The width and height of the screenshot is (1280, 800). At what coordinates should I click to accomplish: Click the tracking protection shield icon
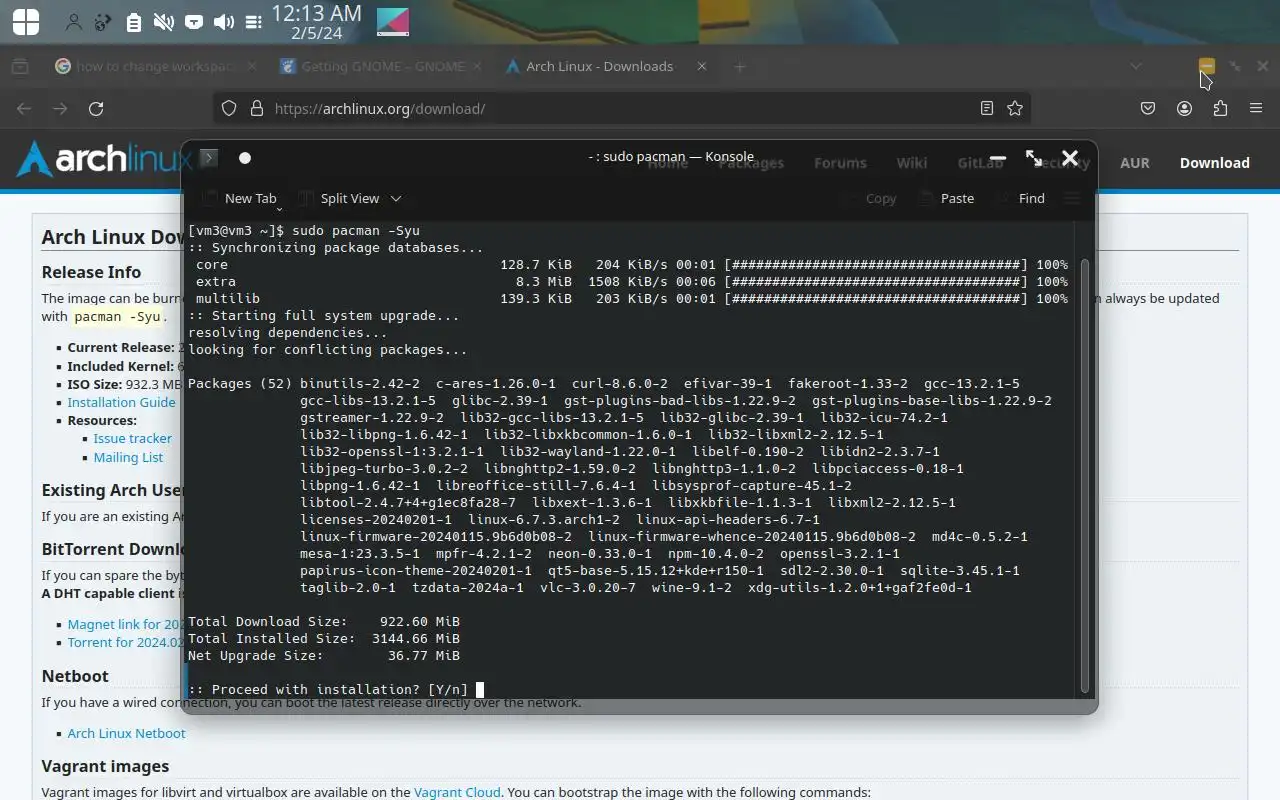(x=229, y=108)
